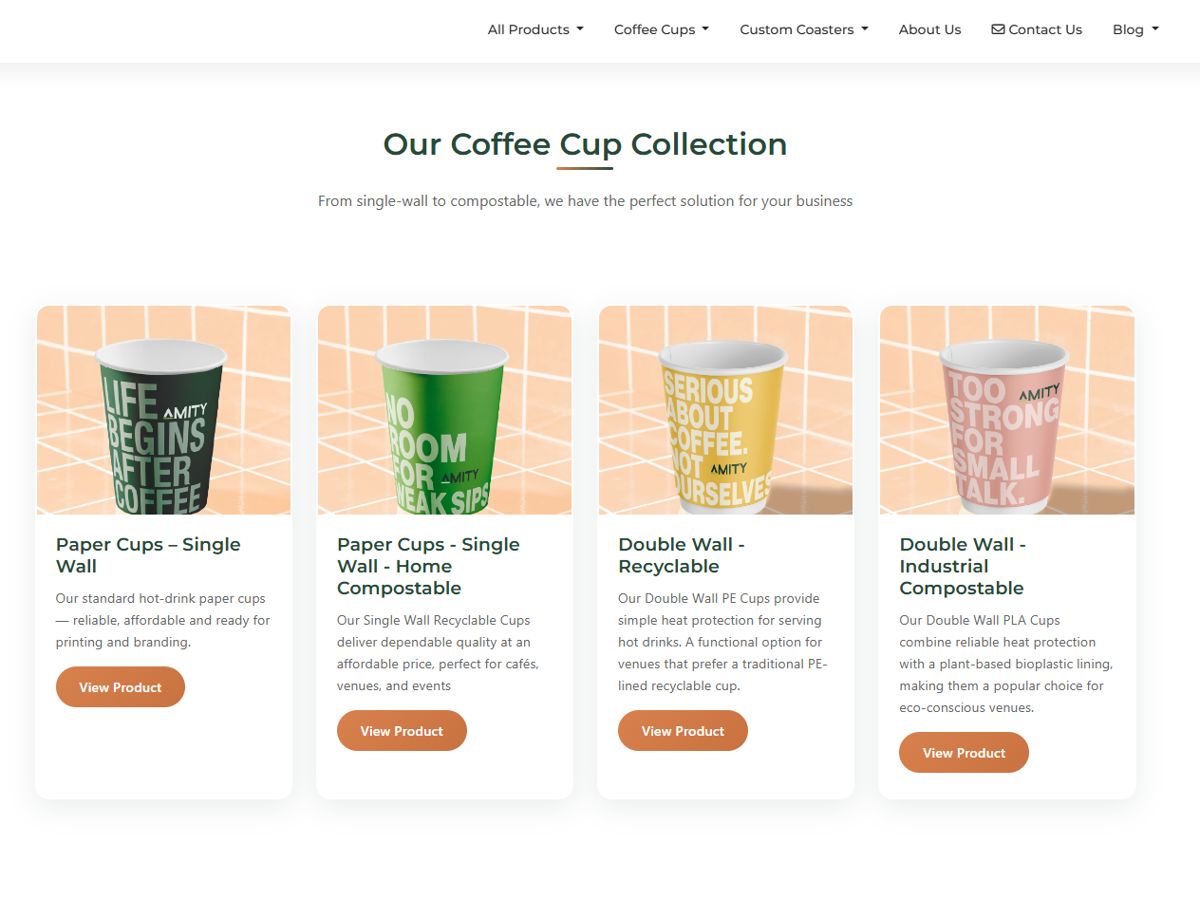Click the green 'No Room for Weak Sips' cup image
The height and width of the screenshot is (900, 1200).
[445, 410]
